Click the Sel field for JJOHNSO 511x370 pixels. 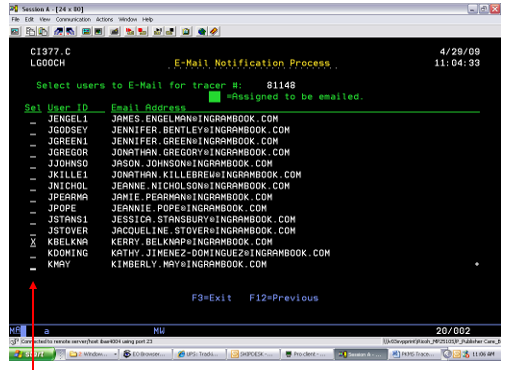[x=33, y=164]
